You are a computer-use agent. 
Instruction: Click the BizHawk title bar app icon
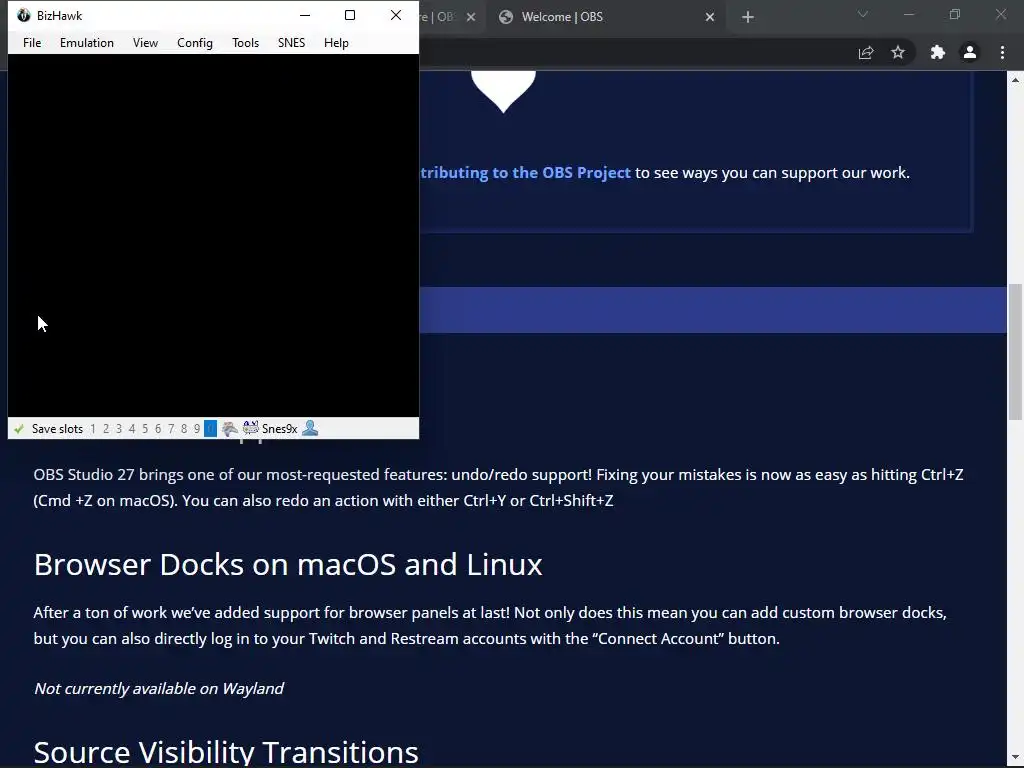tap(24, 15)
